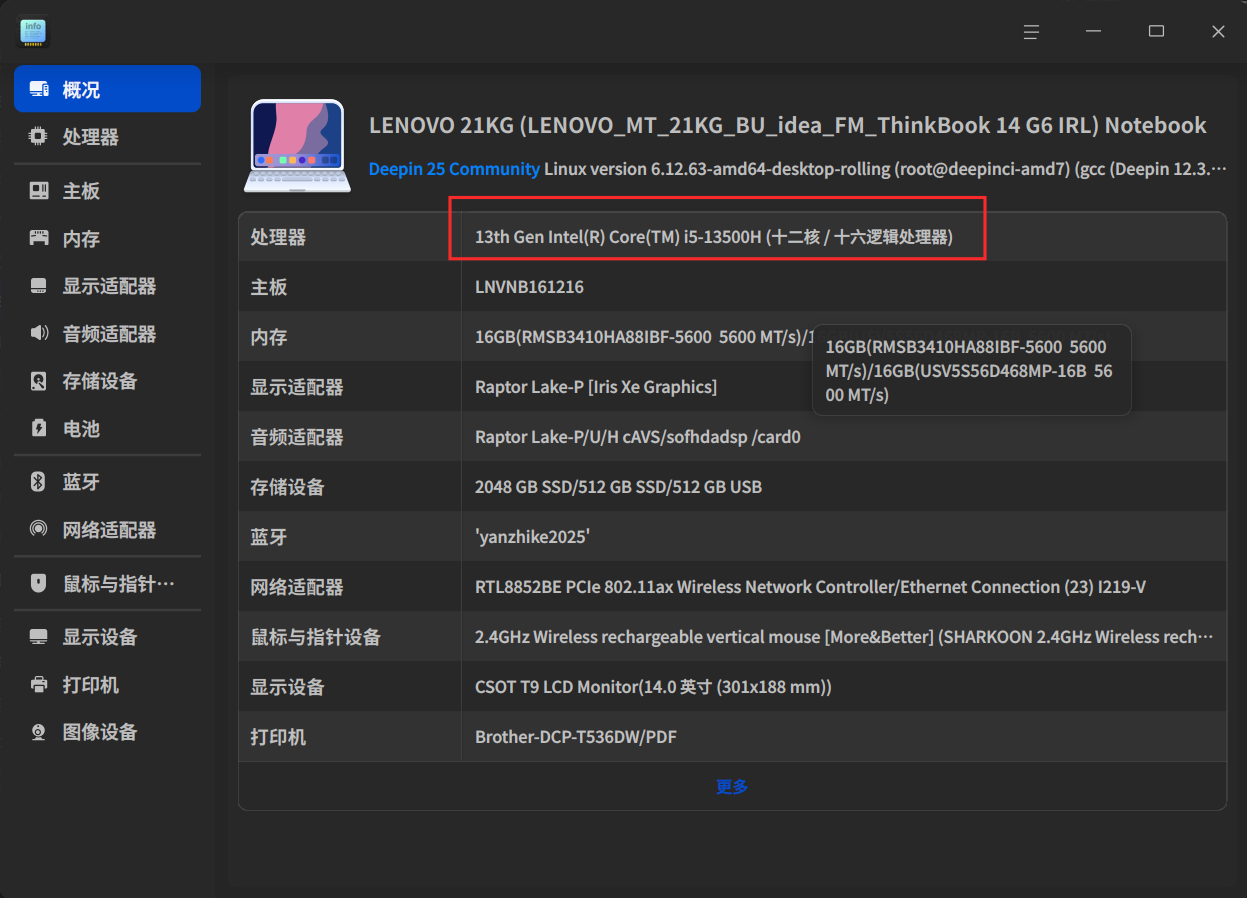Click the memory tooltip with USV5S56D468MP-16B
1247x898 pixels.
click(x=972, y=370)
